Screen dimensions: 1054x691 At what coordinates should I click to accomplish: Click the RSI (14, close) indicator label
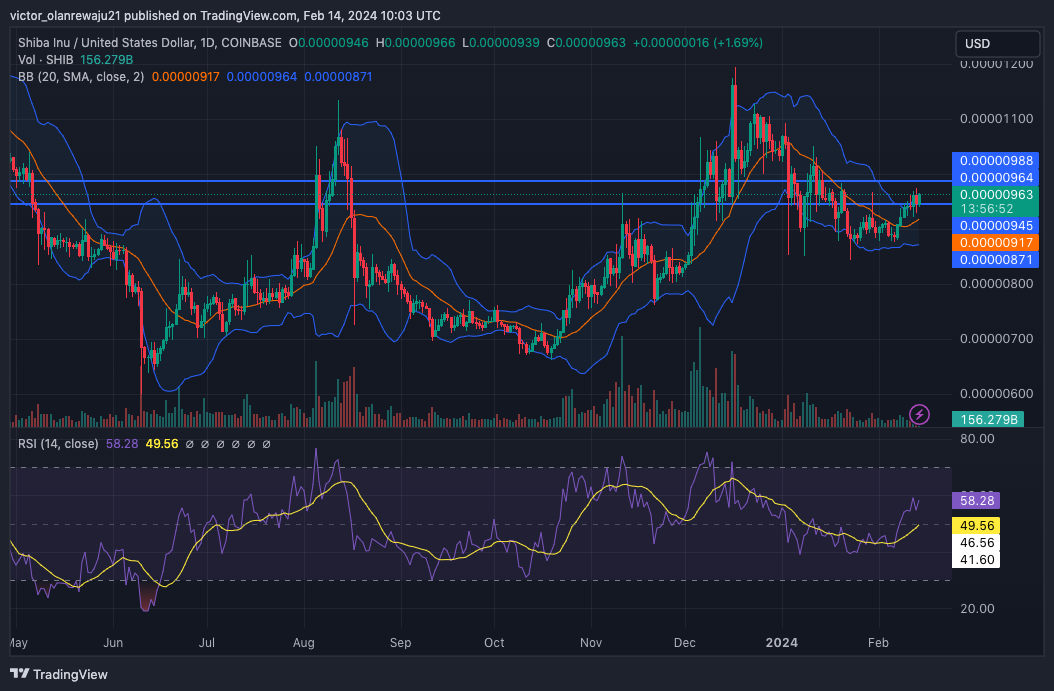point(58,444)
